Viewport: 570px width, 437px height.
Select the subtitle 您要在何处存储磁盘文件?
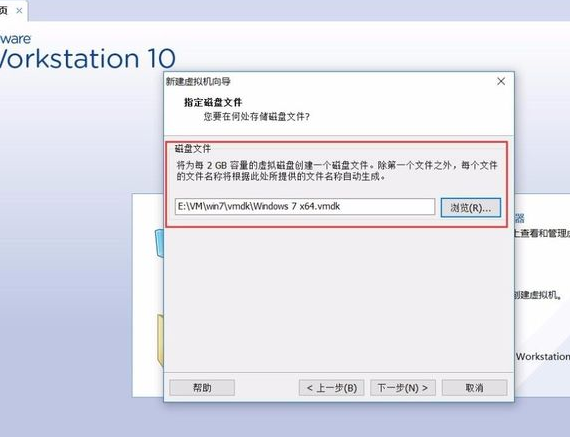256,117
